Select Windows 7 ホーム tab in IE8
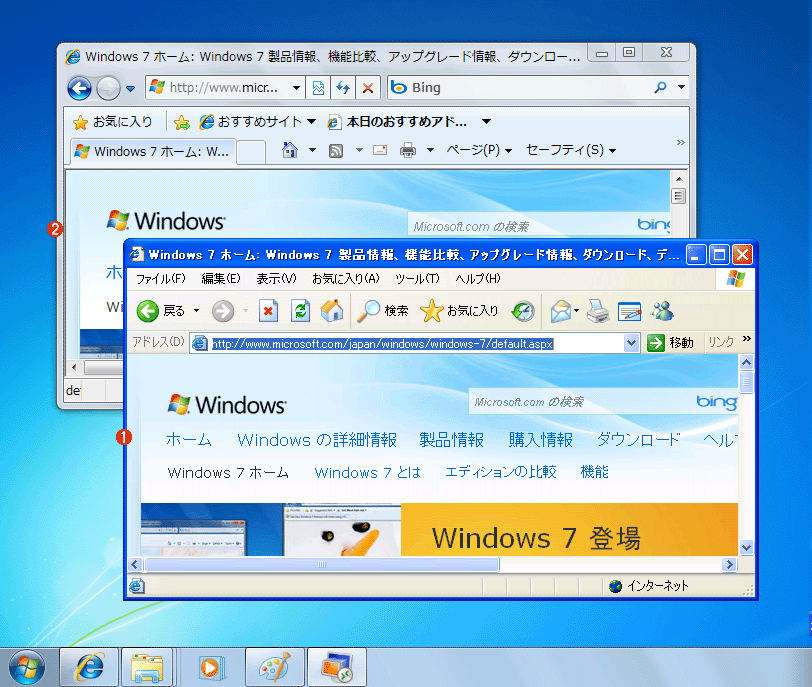Viewport: 812px width, 687px height. click(x=153, y=152)
